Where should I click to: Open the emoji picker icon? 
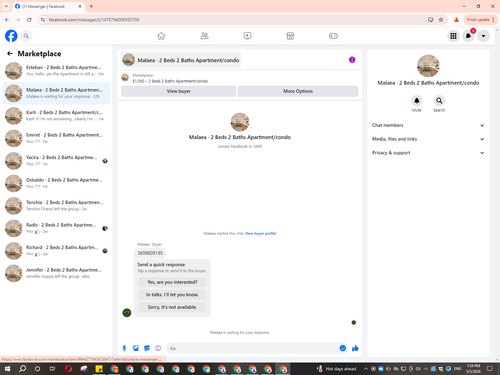(343, 348)
